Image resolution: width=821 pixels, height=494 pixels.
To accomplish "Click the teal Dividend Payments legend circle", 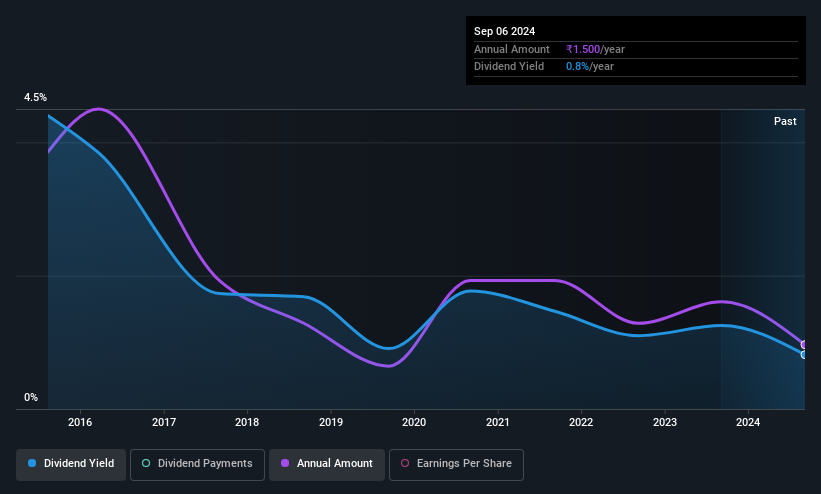I will click(x=147, y=464).
